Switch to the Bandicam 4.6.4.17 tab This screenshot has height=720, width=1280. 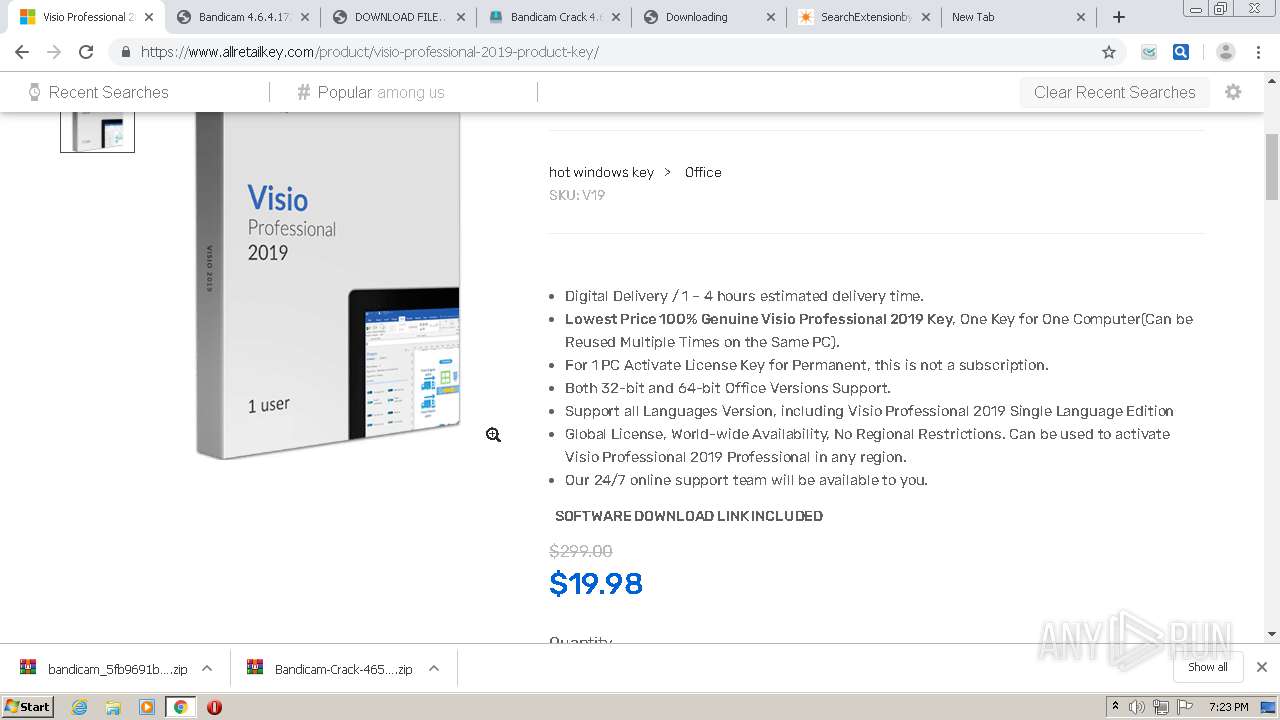pos(242,17)
